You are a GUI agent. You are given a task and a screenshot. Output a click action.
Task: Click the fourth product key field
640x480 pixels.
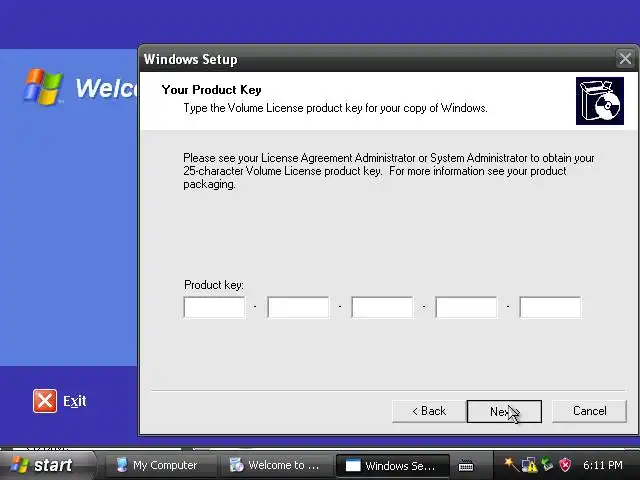coord(467,307)
